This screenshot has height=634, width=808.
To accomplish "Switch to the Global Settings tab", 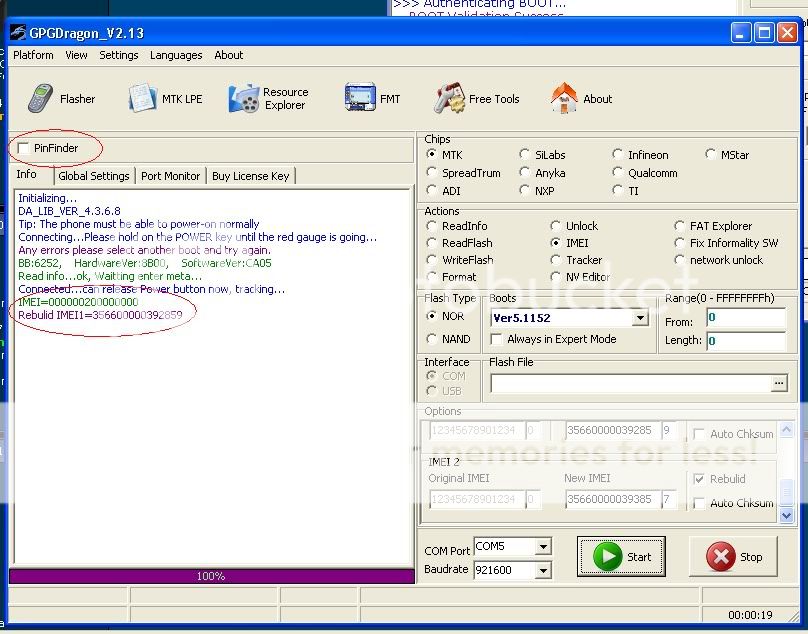I will 94,176.
